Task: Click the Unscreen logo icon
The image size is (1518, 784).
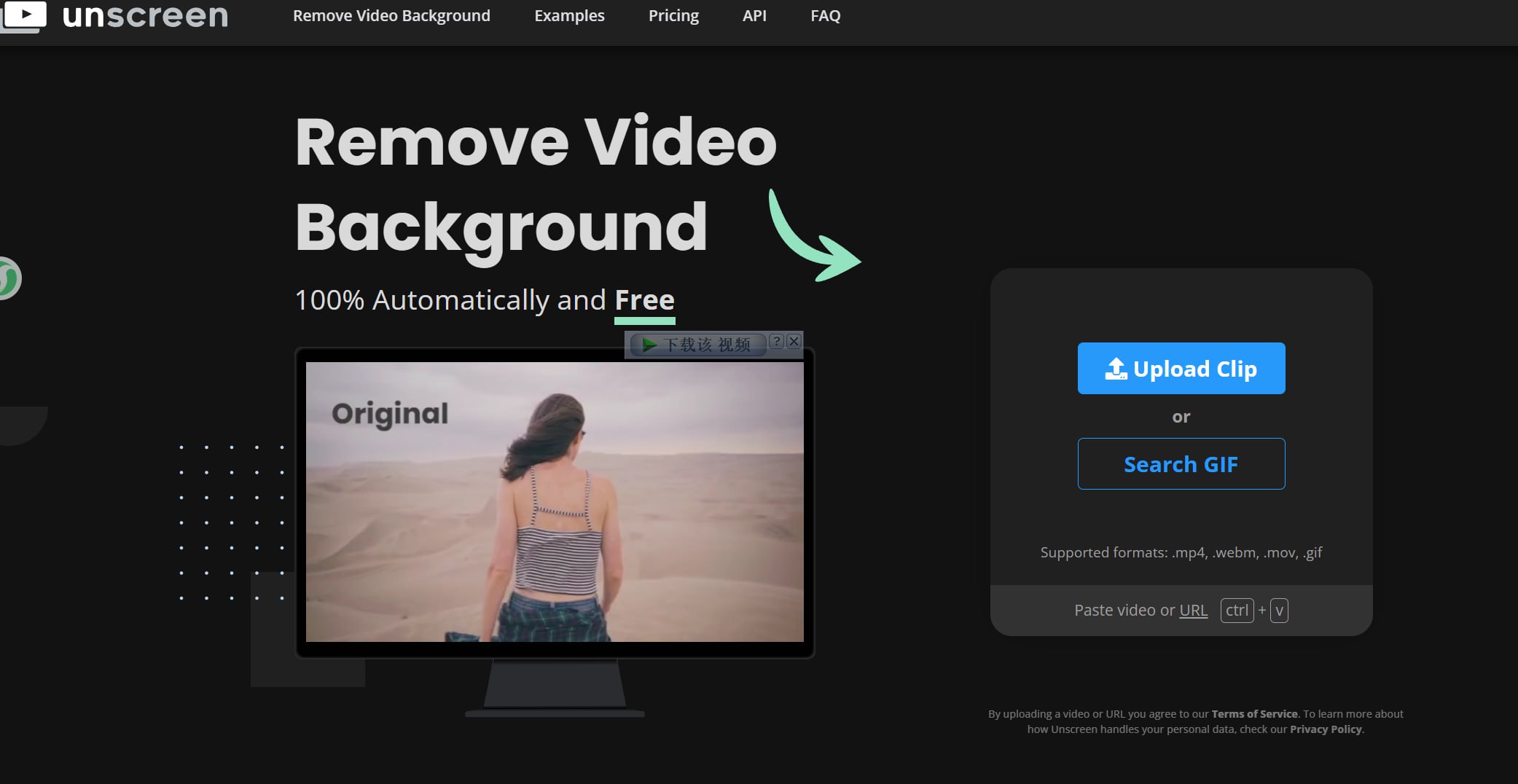Action: [23, 16]
